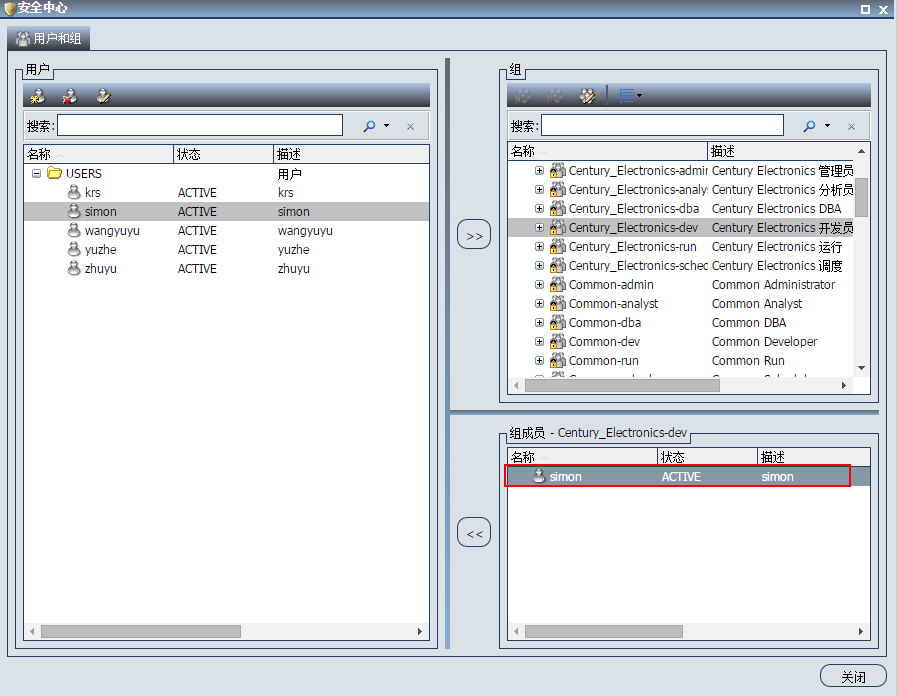The image size is (897, 696).
Task: Click the 关闭 button
Action: pos(853,677)
